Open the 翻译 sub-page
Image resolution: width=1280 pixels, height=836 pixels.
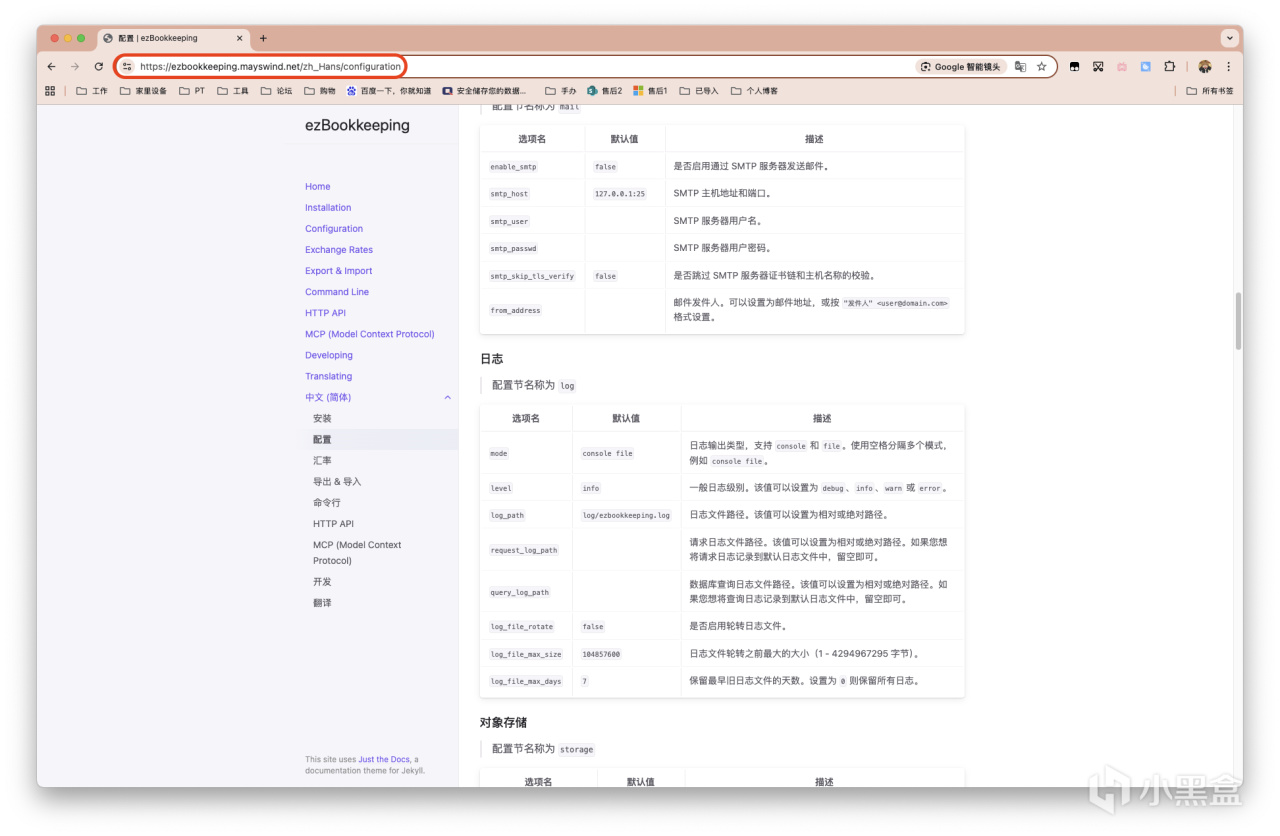coord(322,602)
